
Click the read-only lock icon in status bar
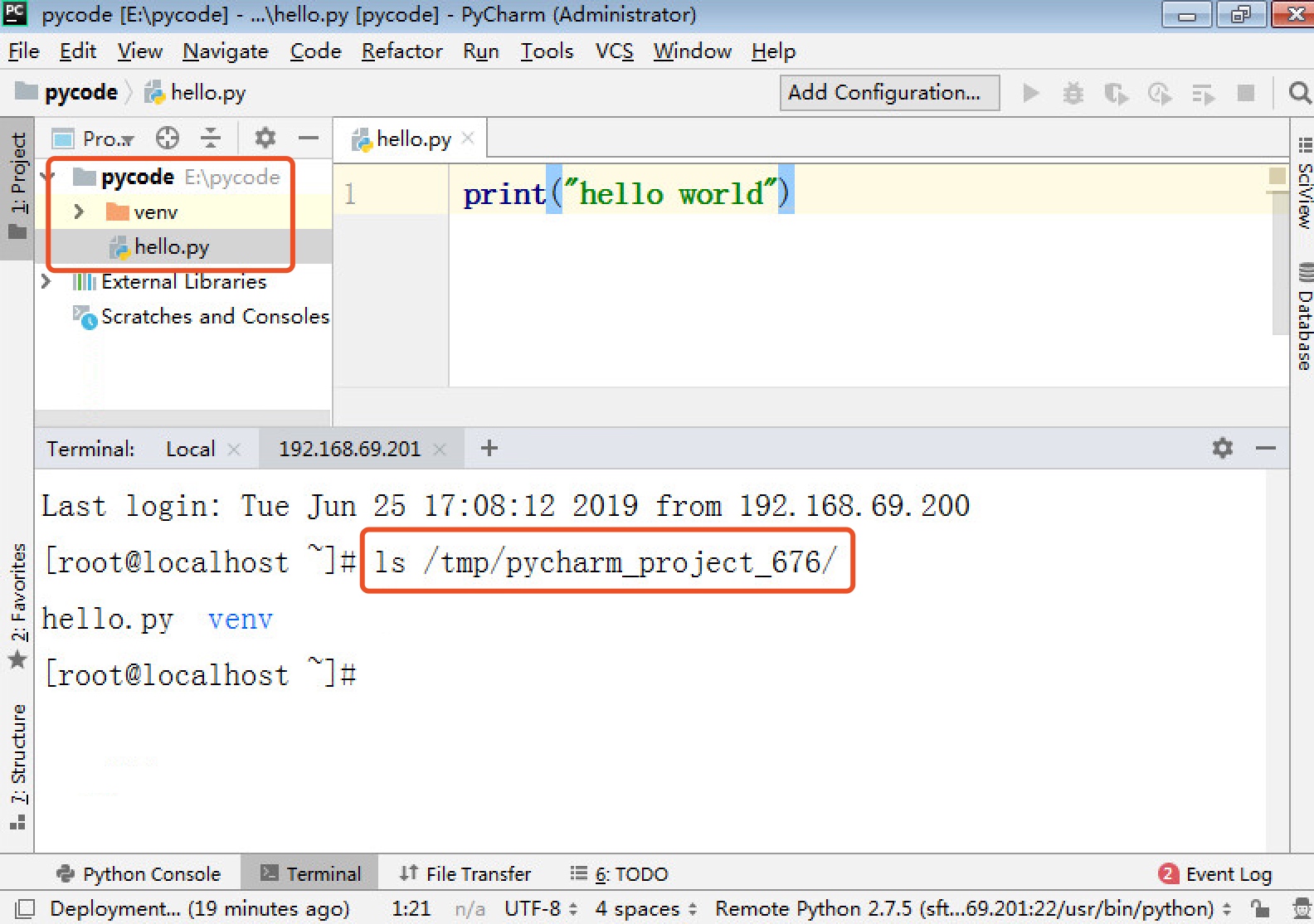pyautogui.click(x=1260, y=909)
